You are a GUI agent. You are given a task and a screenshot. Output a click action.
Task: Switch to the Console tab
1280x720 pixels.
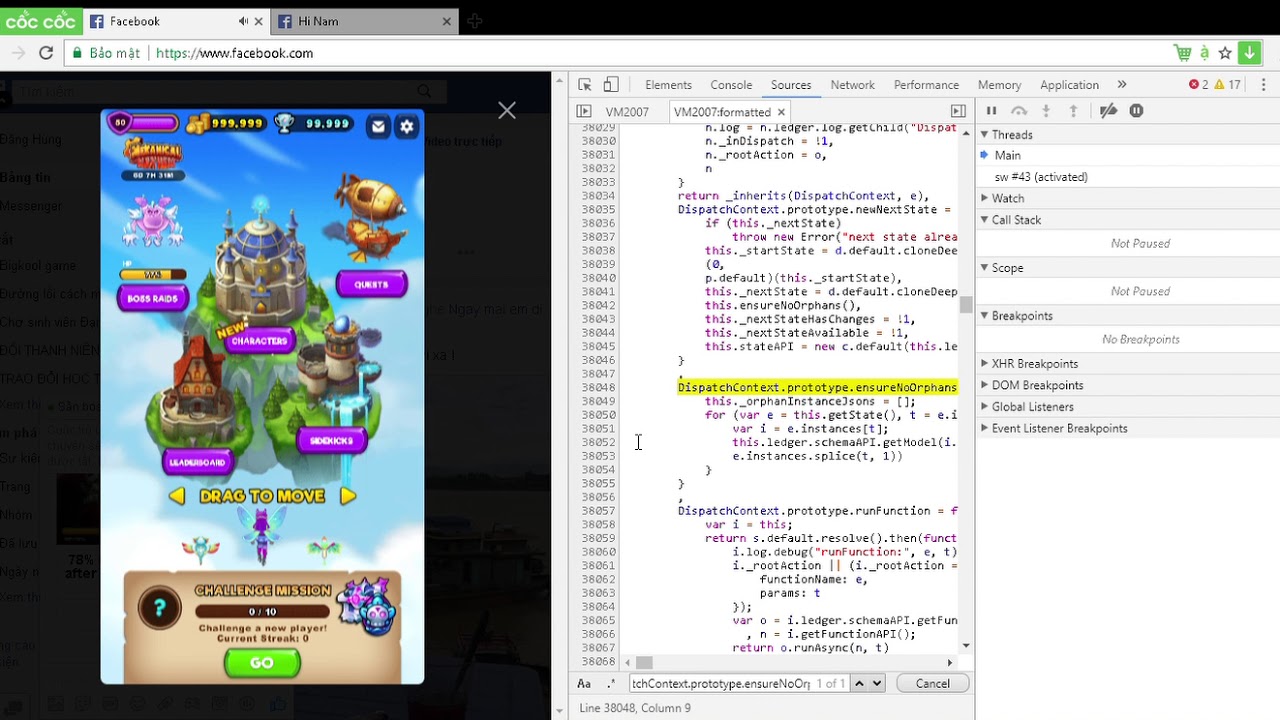tap(731, 85)
